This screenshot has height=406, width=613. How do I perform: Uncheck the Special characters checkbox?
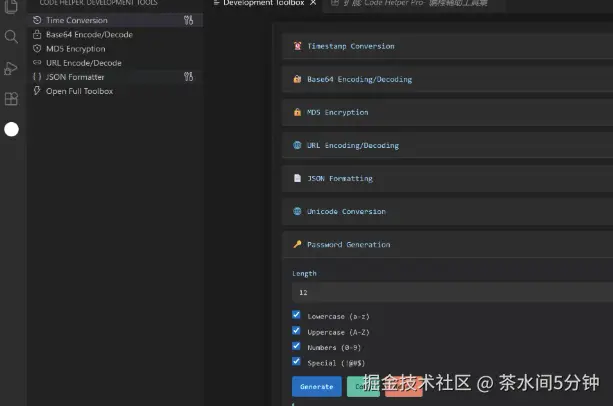pos(296,361)
